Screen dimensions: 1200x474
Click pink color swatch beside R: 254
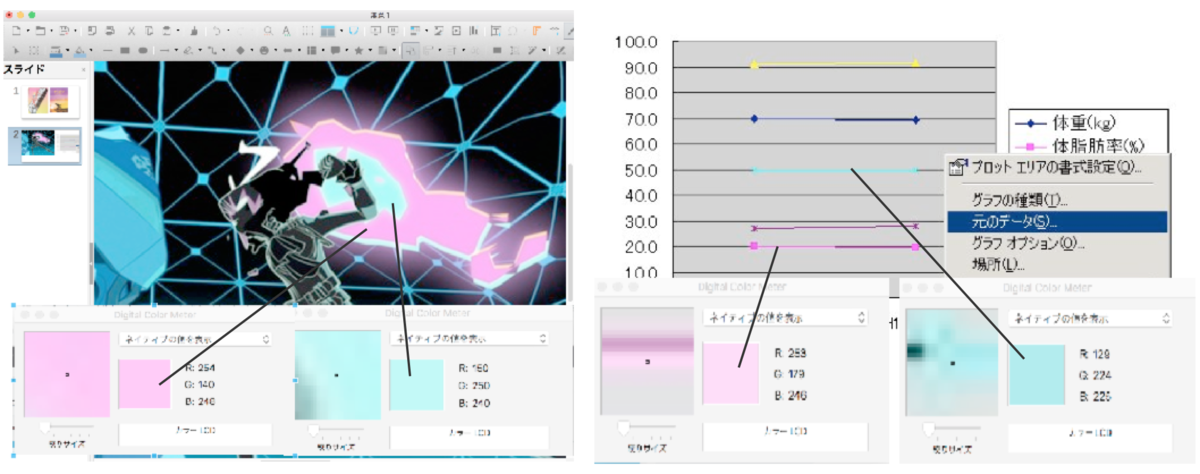pos(144,384)
